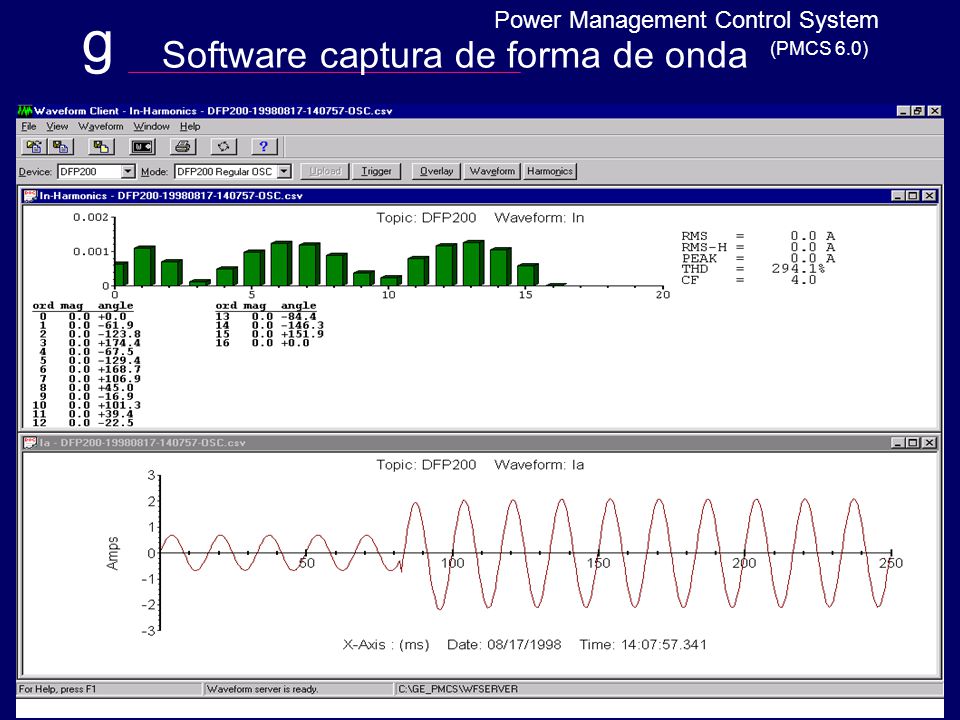Minimize the Waveform Client main window

coord(903,111)
